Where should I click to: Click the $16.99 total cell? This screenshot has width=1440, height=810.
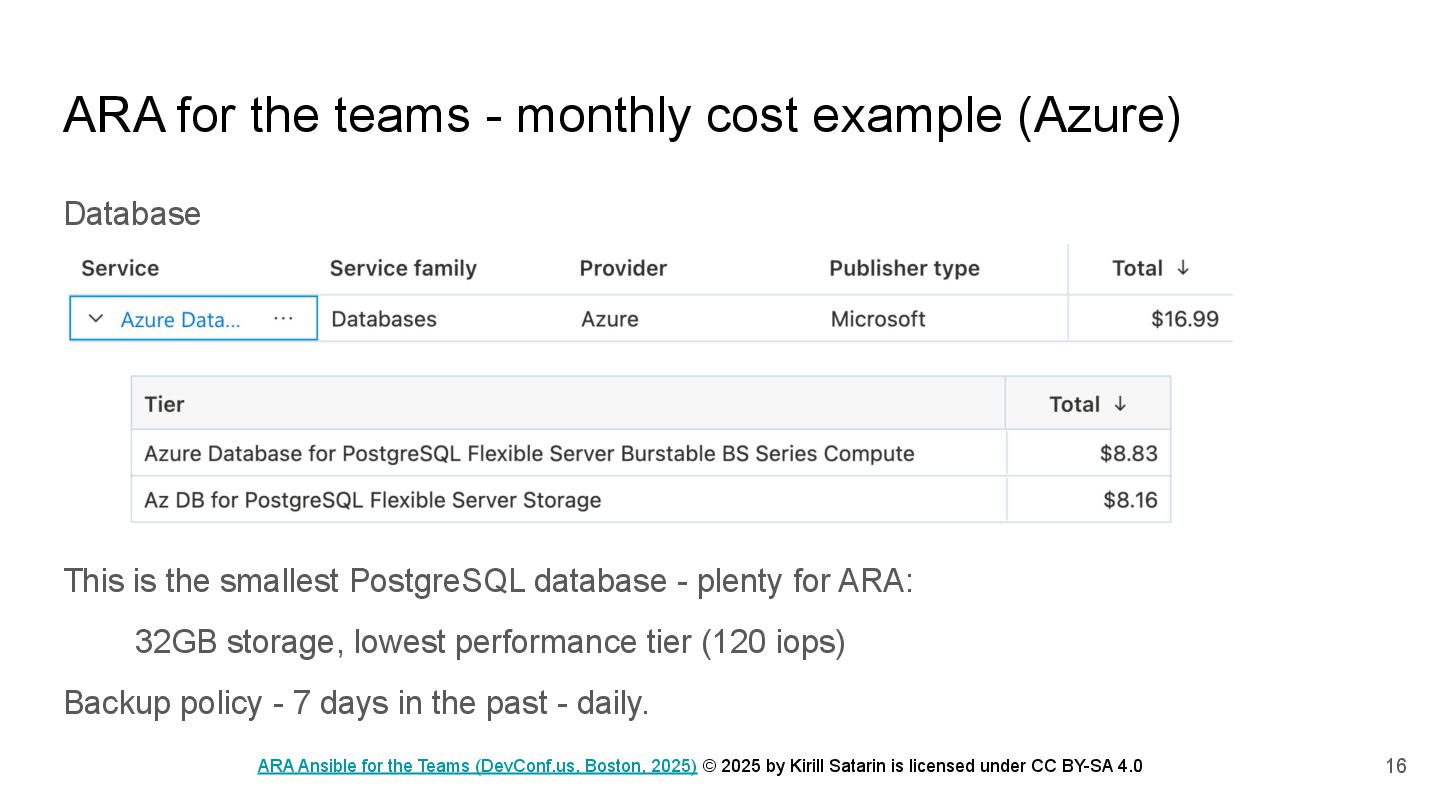click(x=1184, y=319)
